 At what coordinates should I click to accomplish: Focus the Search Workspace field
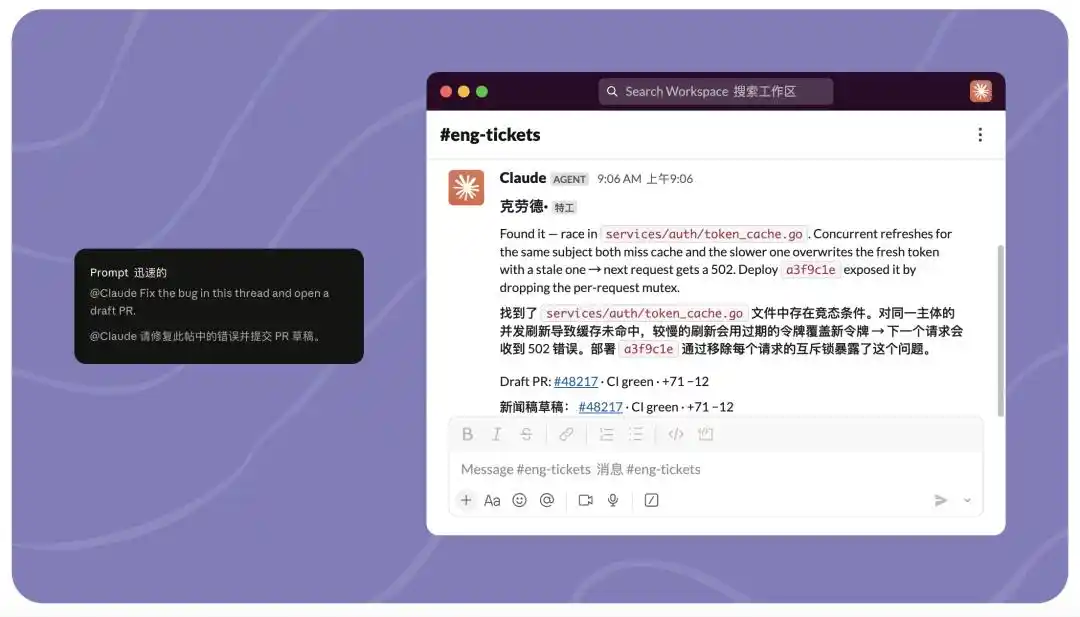(x=716, y=91)
